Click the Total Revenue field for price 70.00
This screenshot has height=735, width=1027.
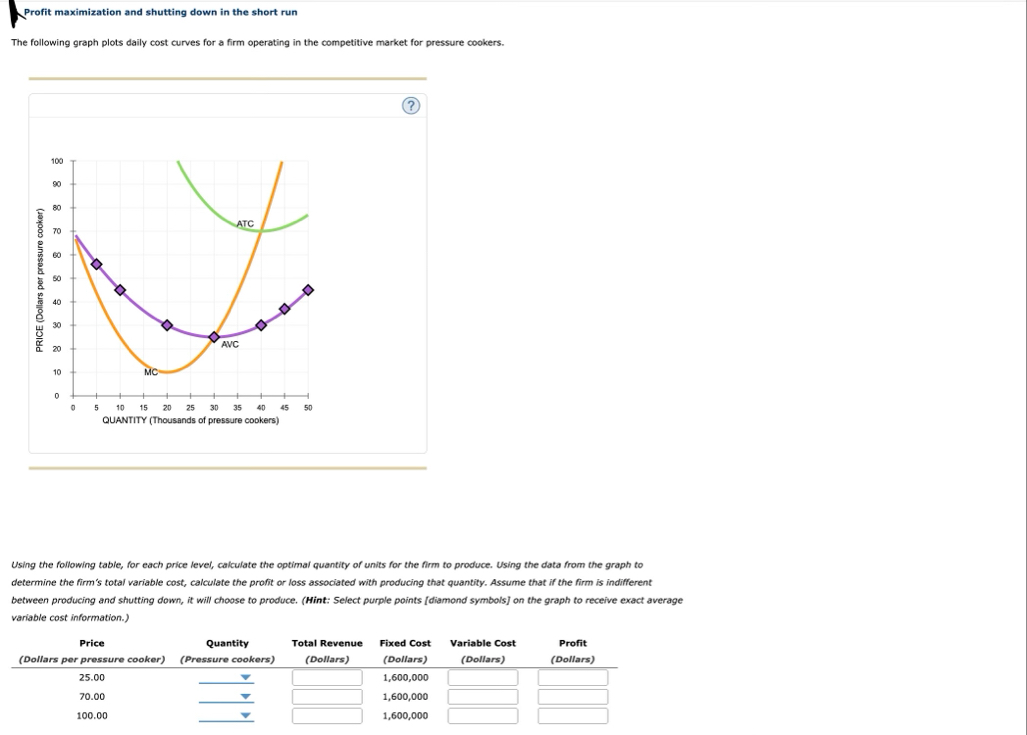(327, 697)
